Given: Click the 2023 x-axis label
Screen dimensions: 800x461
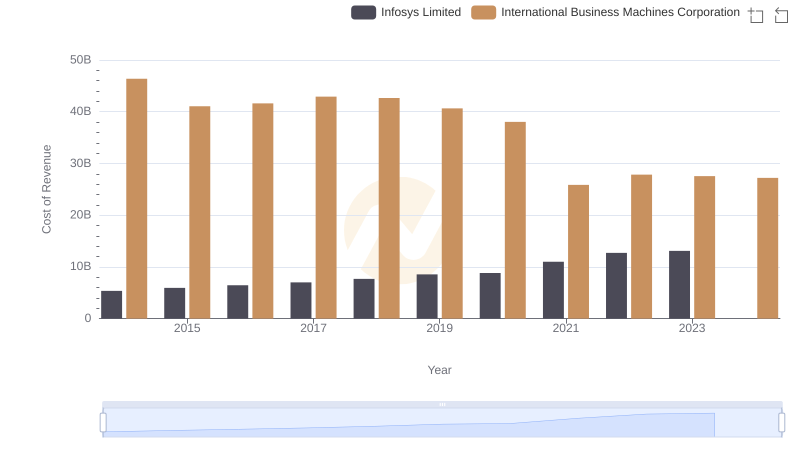Looking at the screenshot, I should point(692,328).
